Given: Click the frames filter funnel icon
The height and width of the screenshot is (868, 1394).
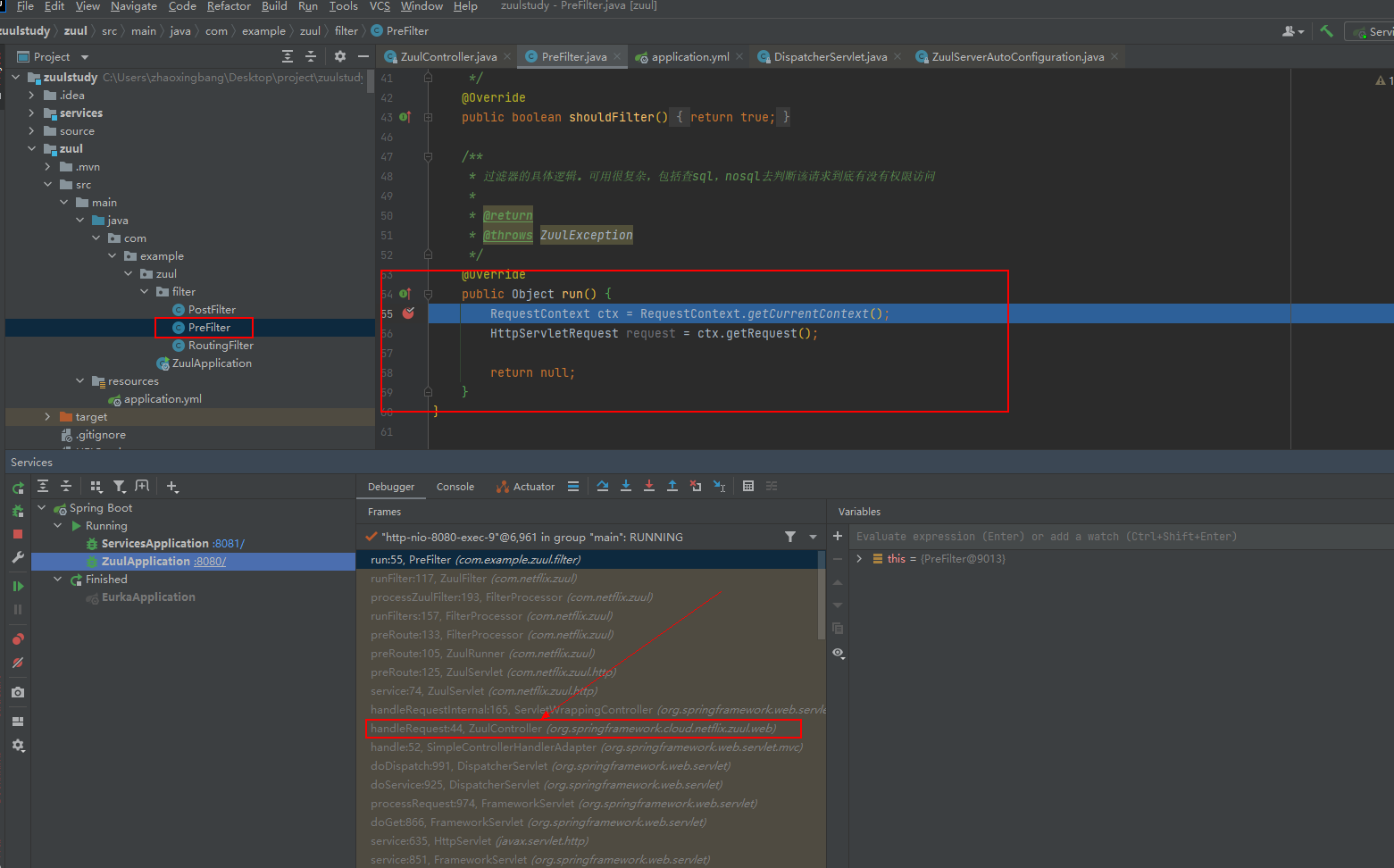Looking at the screenshot, I should (790, 537).
